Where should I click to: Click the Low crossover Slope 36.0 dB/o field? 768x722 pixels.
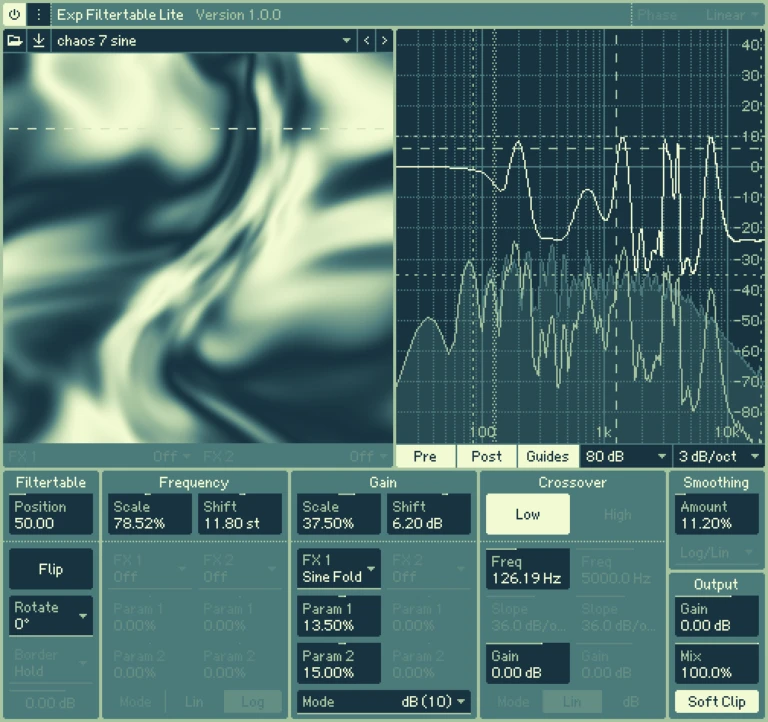pyautogui.click(x=528, y=616)
